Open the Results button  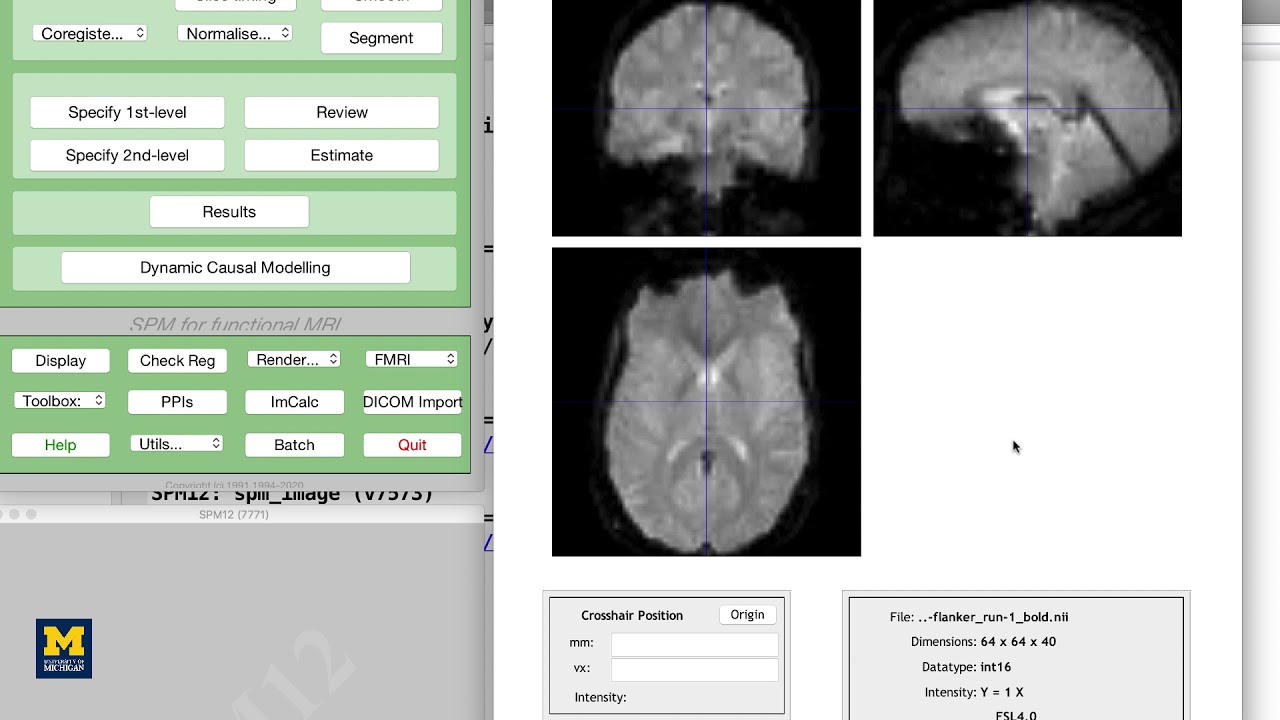click(229, 211)
